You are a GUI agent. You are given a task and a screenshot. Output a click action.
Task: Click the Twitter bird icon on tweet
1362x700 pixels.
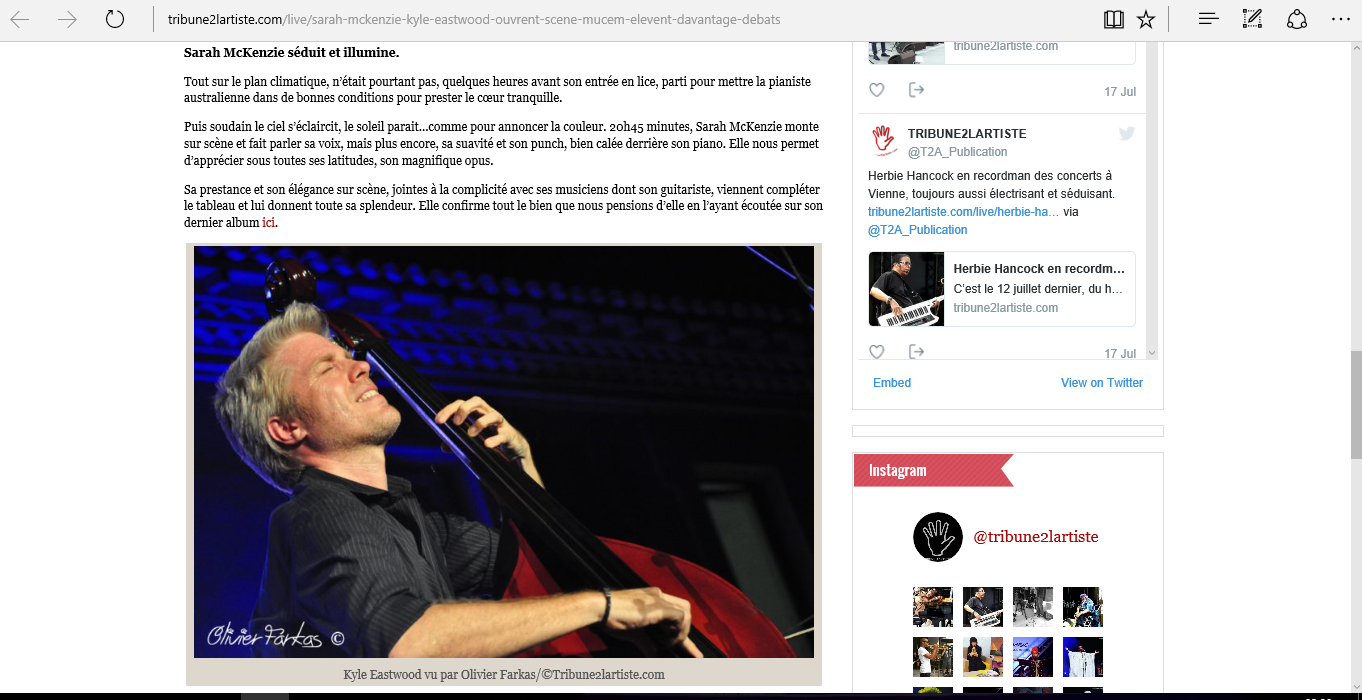[1127, 133]
